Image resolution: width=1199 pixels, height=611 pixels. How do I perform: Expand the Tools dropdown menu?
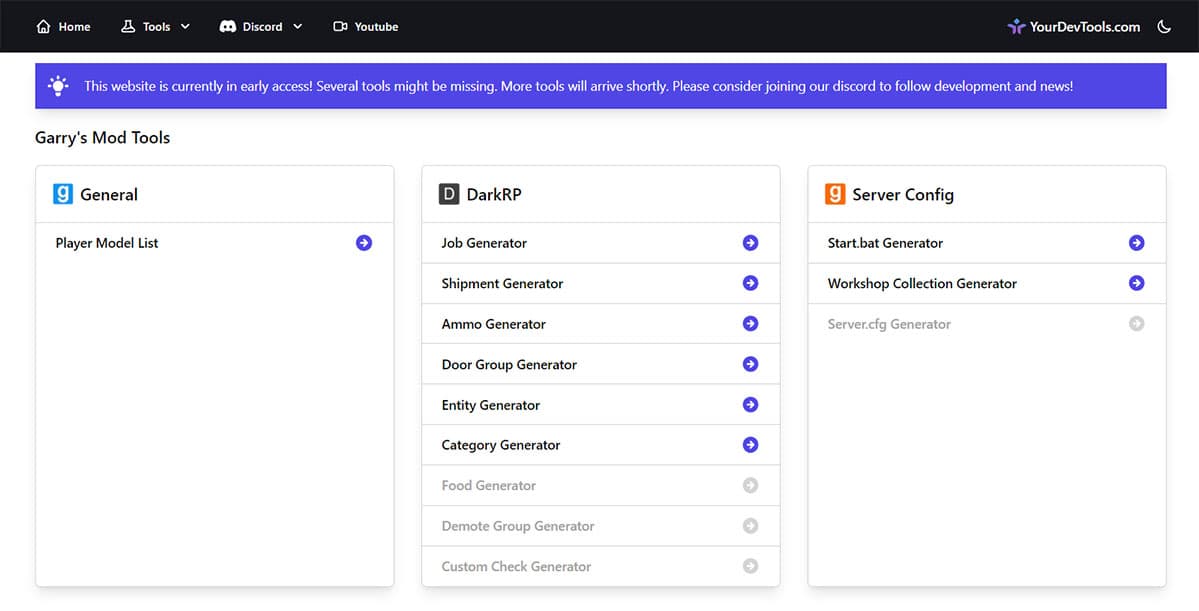tap(155, 26)
